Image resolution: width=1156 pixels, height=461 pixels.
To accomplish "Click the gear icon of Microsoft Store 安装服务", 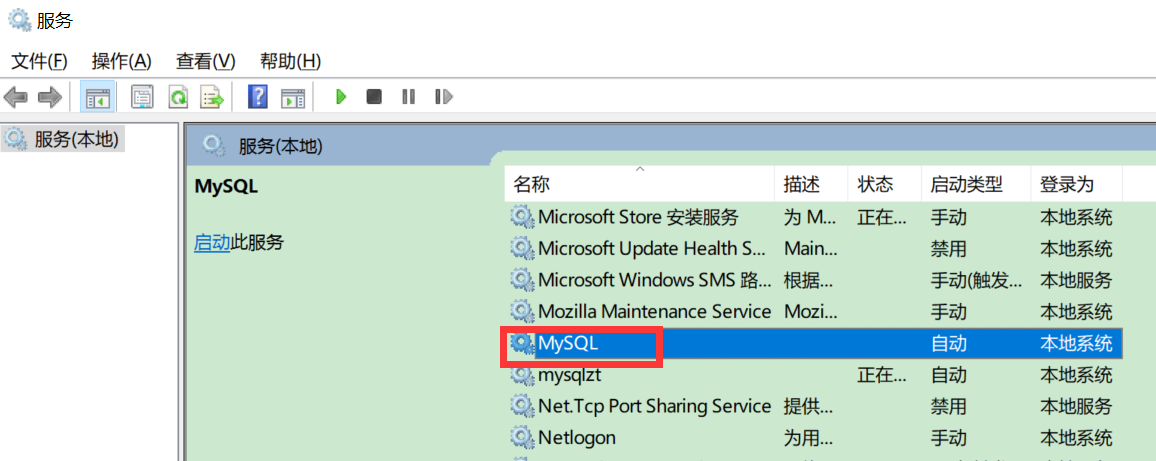I will [x=522, y=217].
